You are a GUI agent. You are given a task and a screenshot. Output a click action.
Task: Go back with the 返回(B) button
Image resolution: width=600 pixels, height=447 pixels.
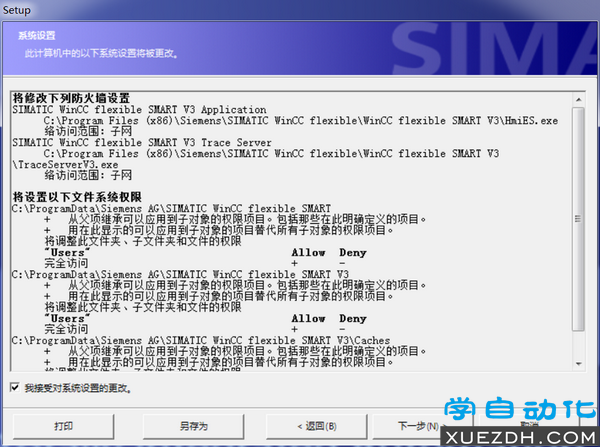(317, 426)
